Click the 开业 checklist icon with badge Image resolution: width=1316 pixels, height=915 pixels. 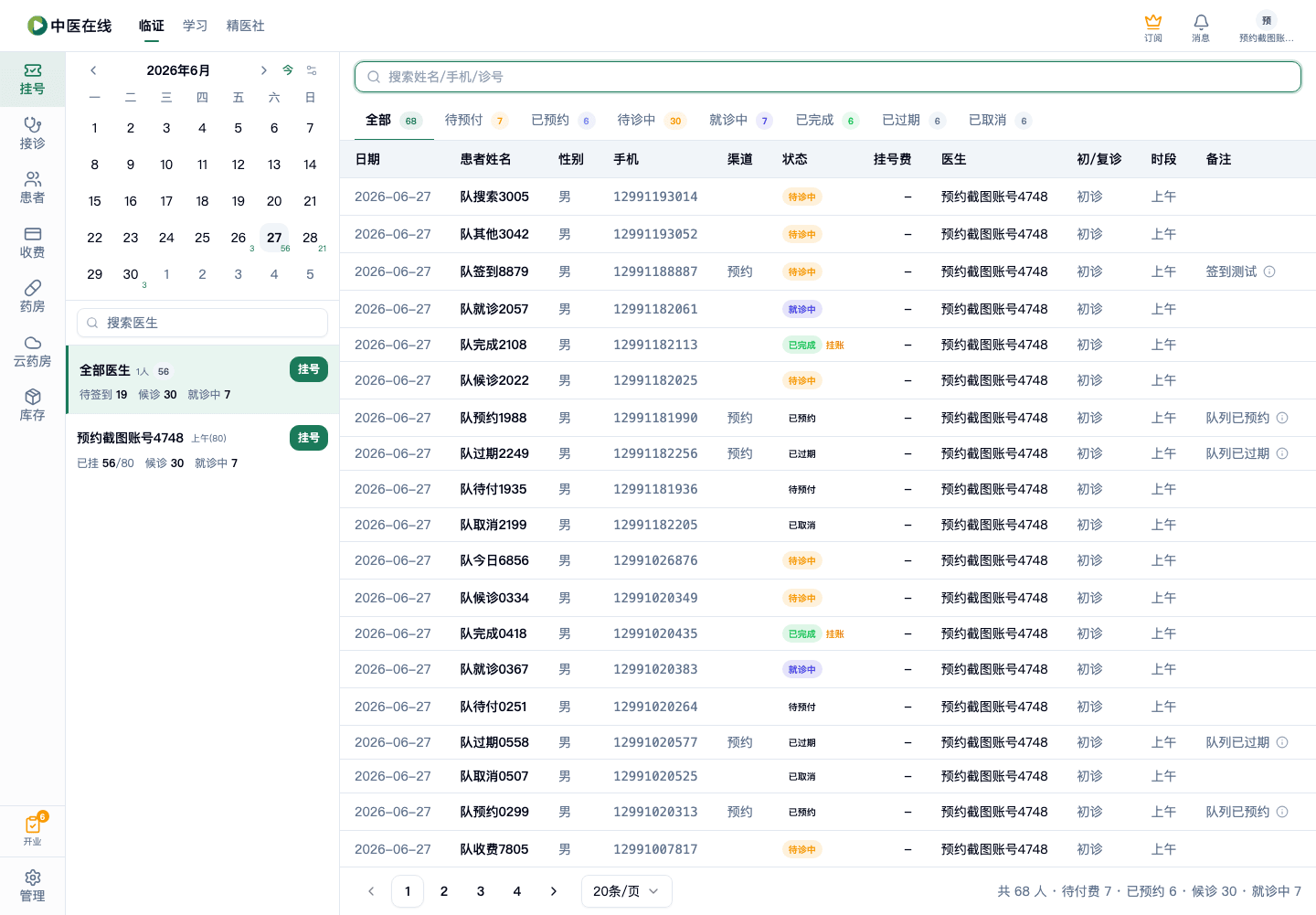coord(32,830)
